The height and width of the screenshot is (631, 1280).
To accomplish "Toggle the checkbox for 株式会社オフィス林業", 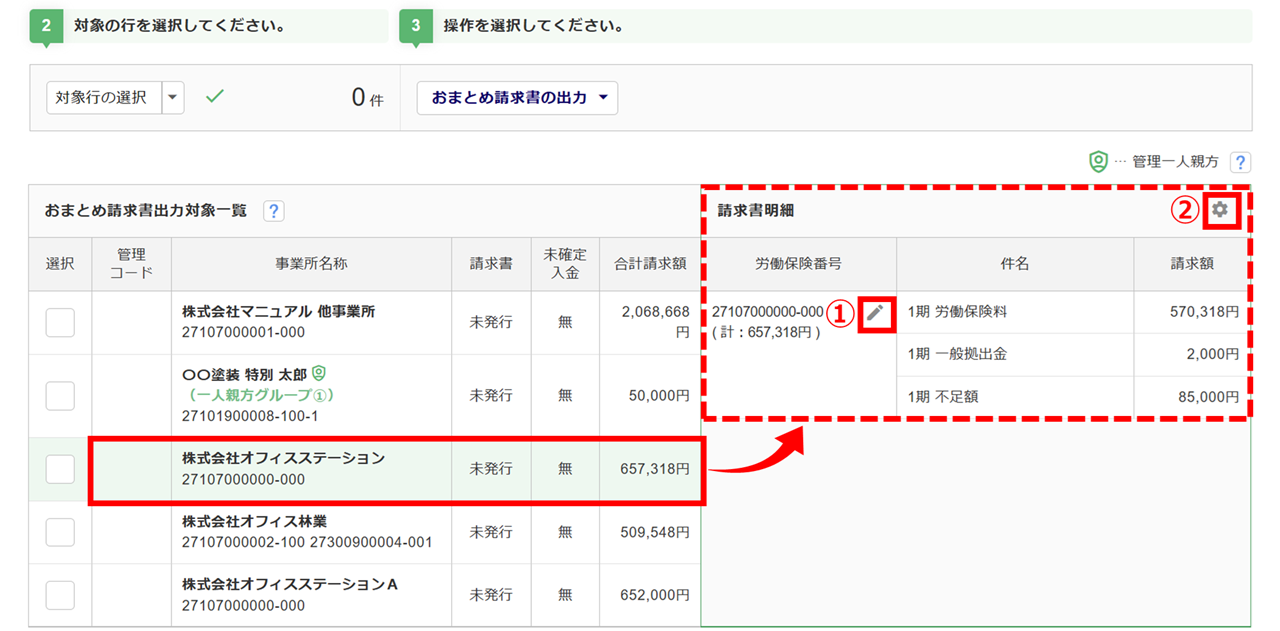I will pos(60,532).
